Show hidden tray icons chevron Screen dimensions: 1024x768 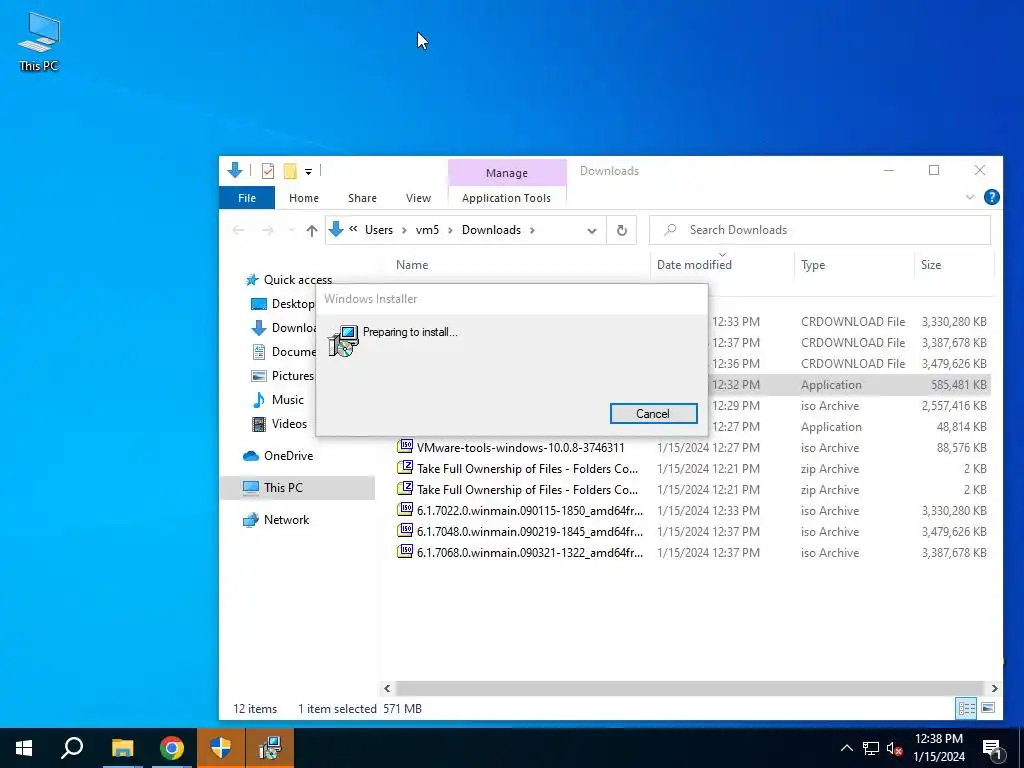[x=846, y=748]
